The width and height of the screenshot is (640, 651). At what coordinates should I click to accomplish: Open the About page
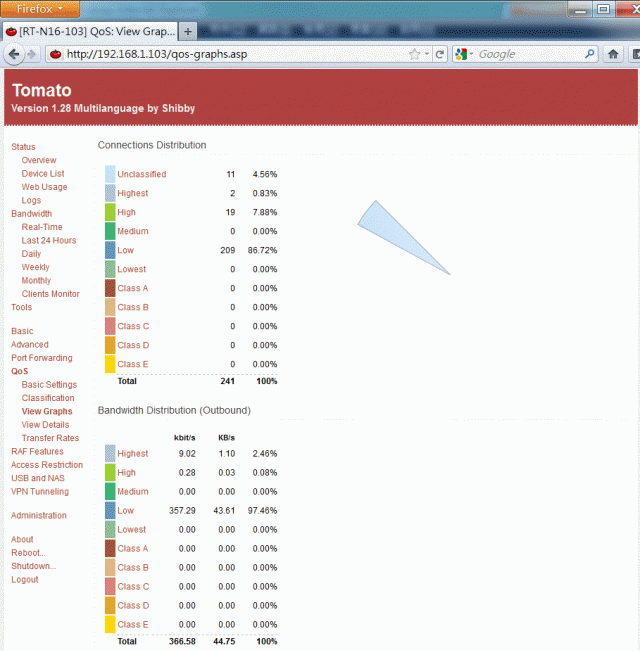tap(22, 539)
